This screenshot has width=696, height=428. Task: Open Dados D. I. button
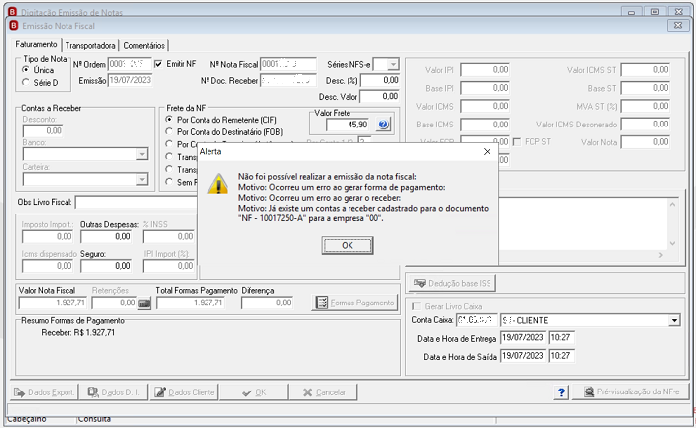(114, 392)
